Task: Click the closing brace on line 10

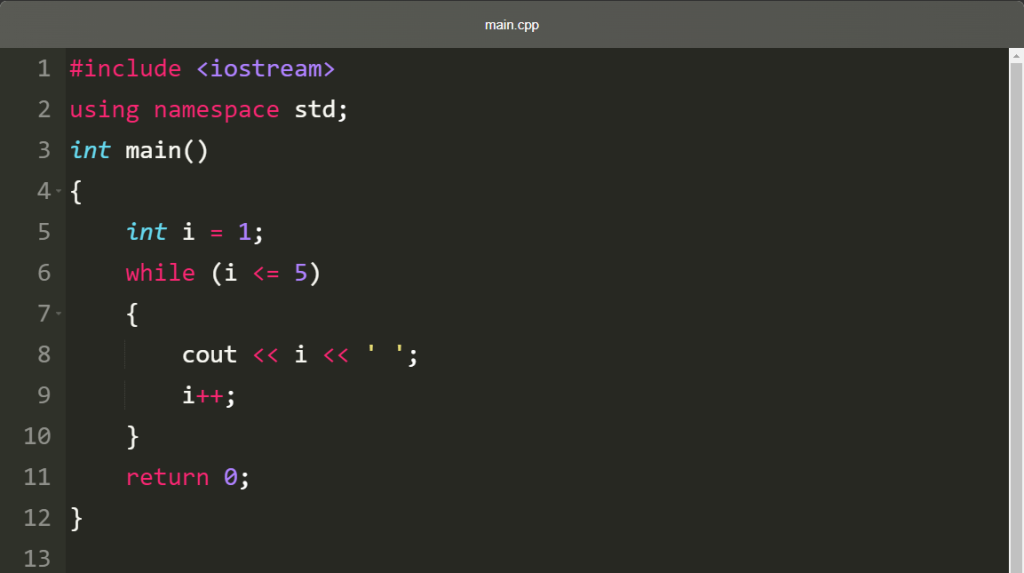Action: [133, 437]
